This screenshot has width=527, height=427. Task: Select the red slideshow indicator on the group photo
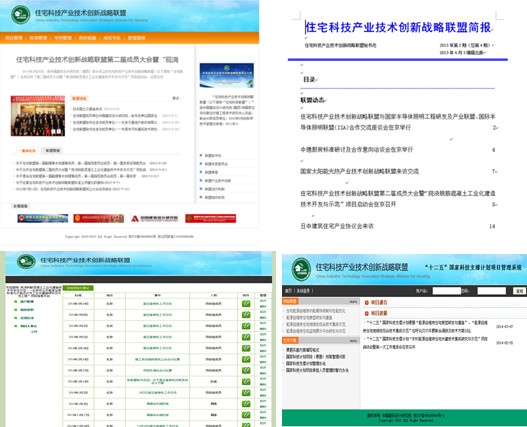pos(48,132)
